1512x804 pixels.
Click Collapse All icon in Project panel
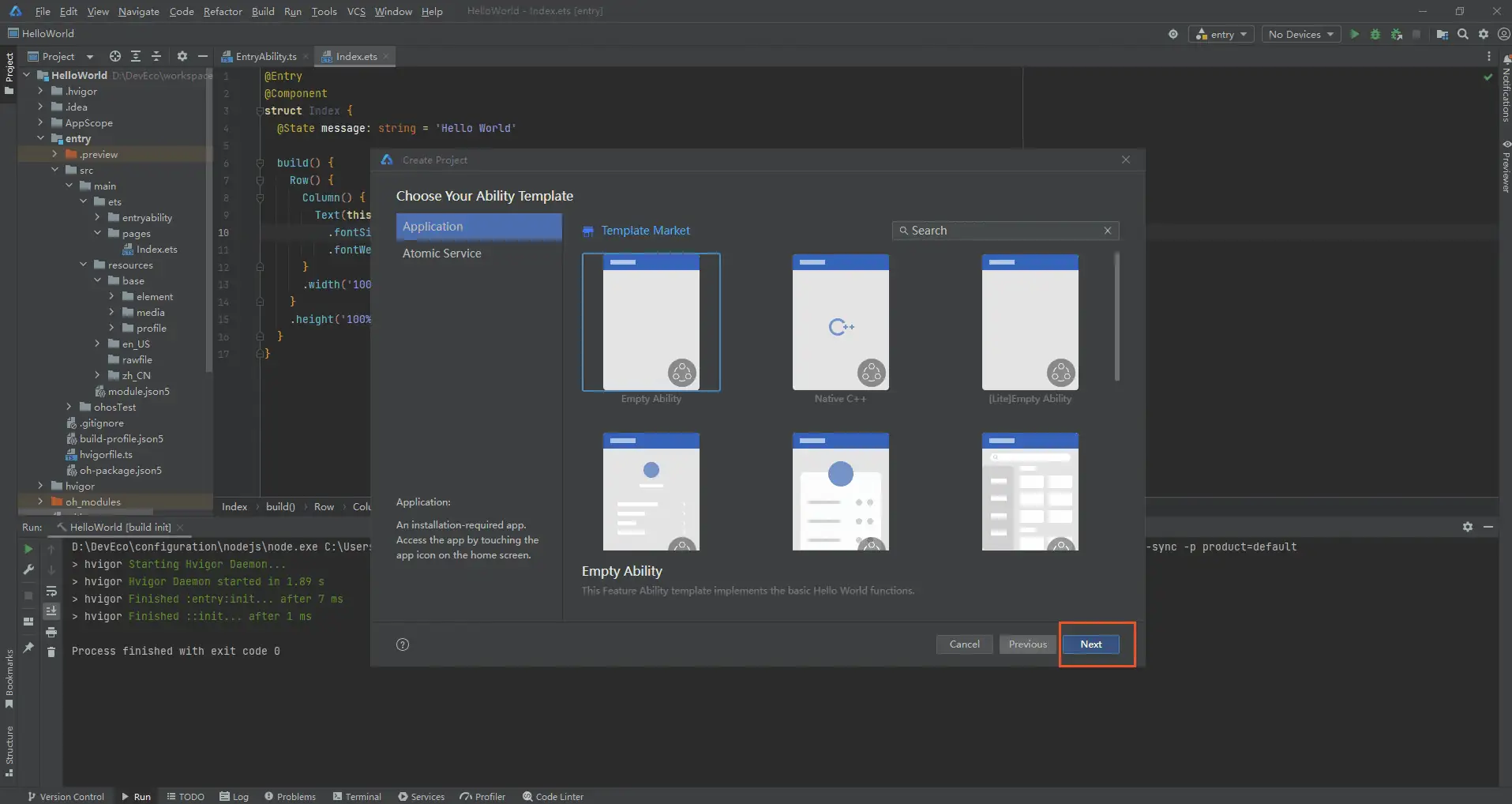pos(156,56)
